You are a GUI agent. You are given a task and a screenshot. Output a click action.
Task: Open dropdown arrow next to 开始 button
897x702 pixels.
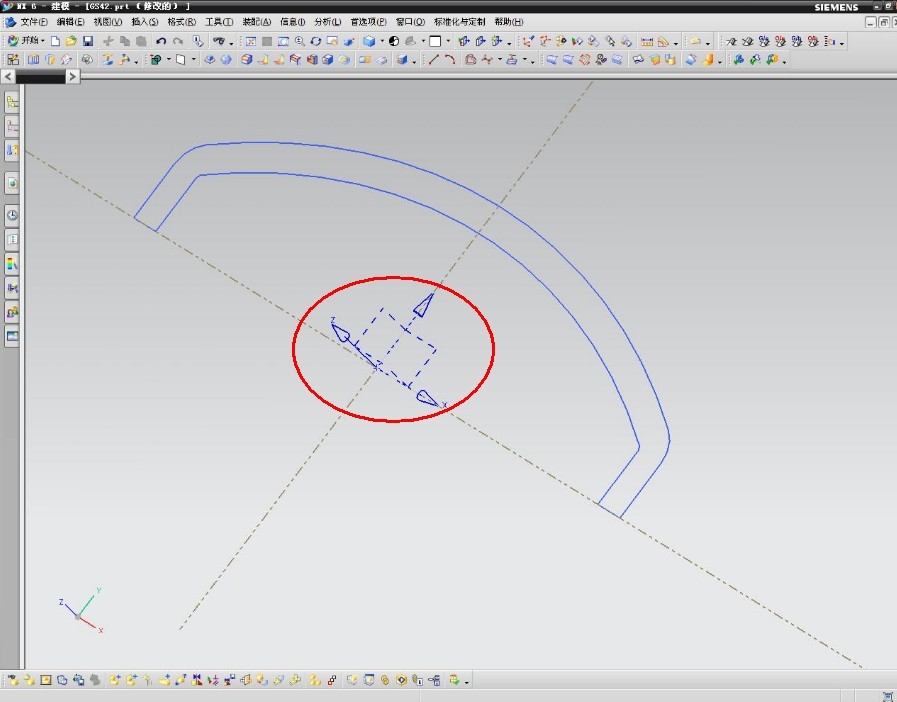[x=43, y=41]
